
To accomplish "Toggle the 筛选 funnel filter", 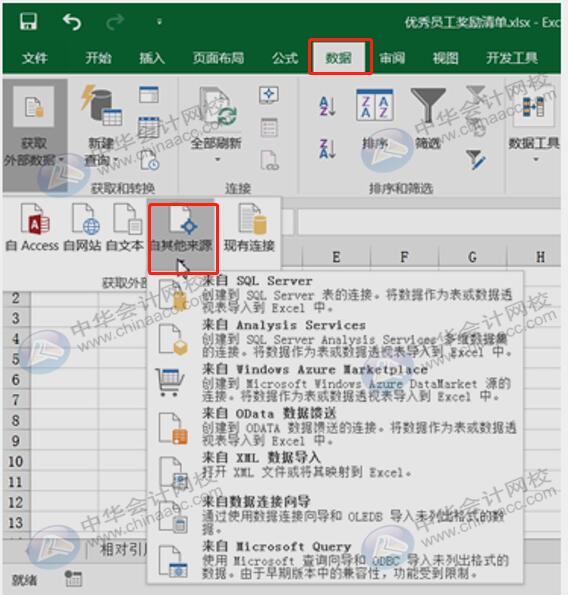I will [428, 120].
